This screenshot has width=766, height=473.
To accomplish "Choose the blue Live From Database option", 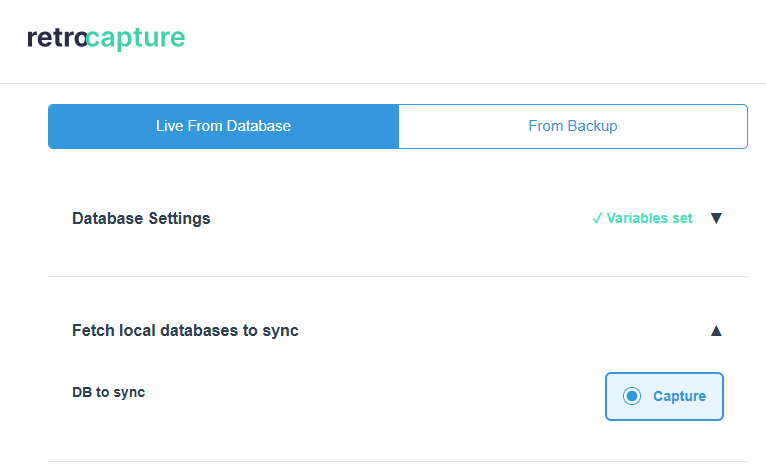I will click(223, 126).
